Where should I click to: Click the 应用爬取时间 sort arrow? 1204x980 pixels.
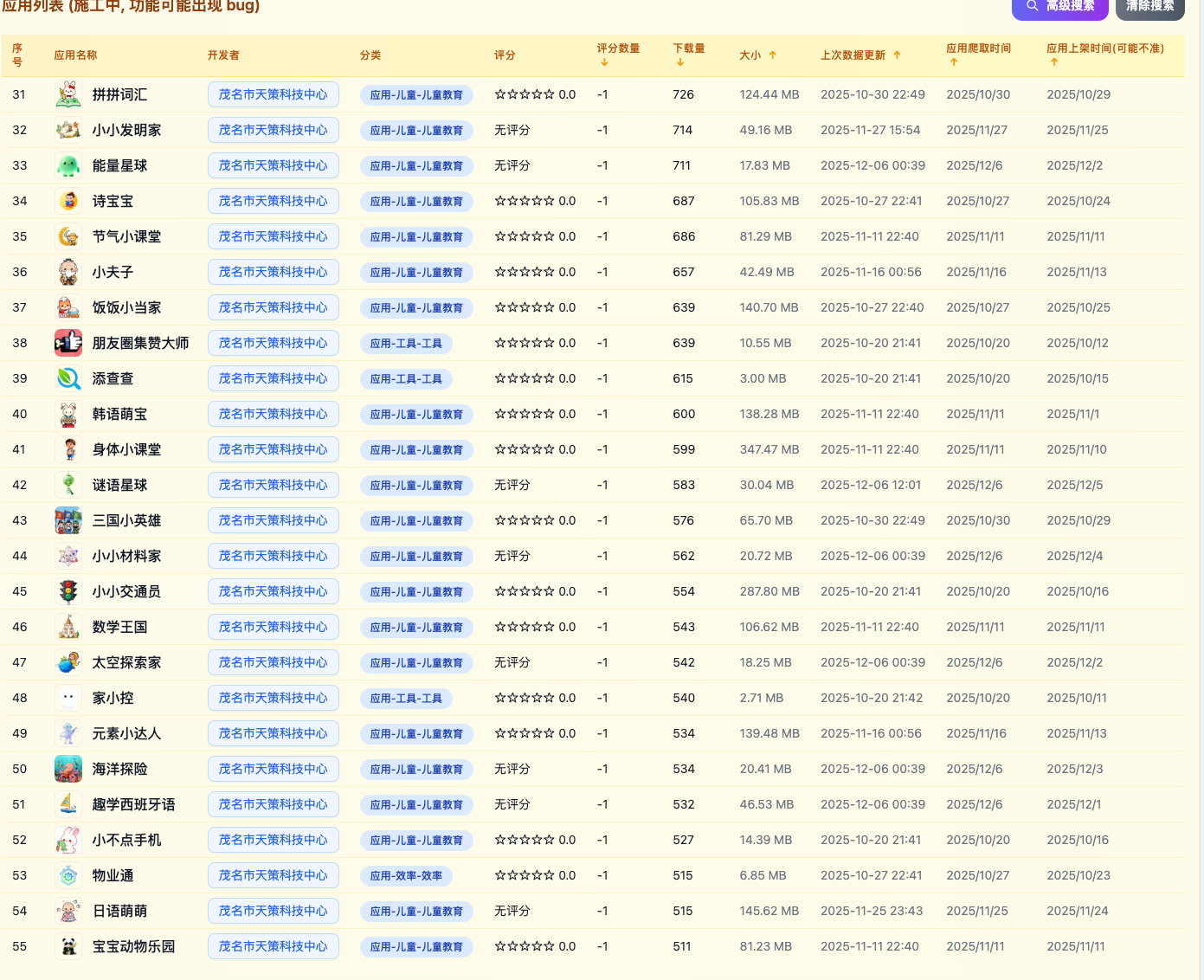955,61
